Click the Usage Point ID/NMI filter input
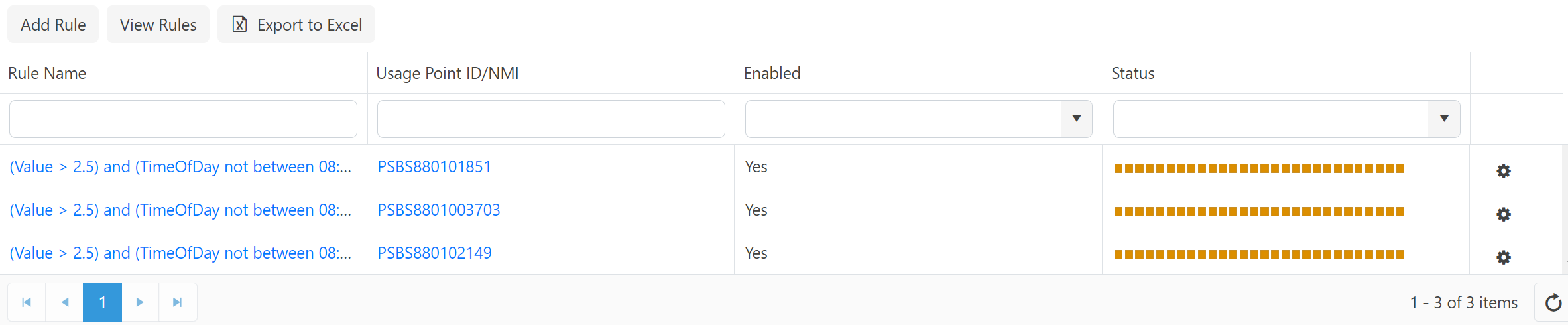The height and width of the screenshot is (325, 1568). click(x=551, y=119)
